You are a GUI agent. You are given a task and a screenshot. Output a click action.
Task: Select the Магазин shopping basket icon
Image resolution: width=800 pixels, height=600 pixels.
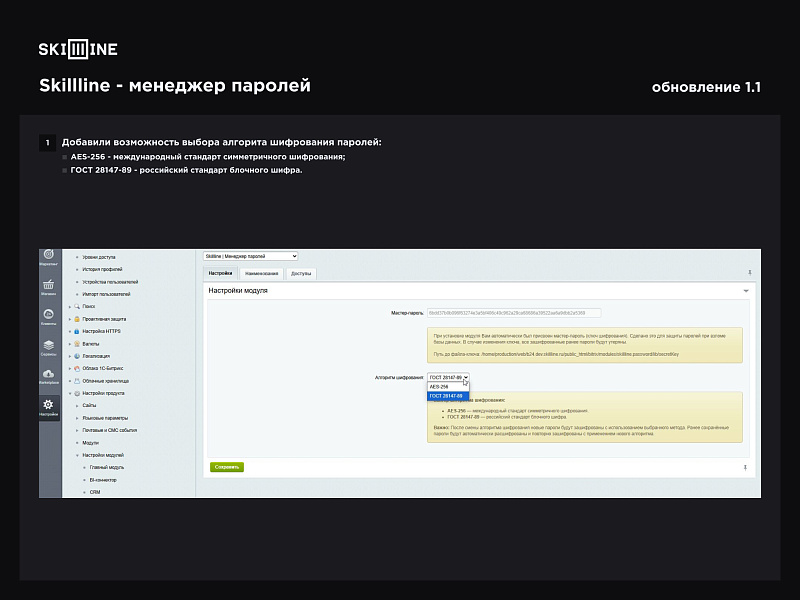[48, 284]
